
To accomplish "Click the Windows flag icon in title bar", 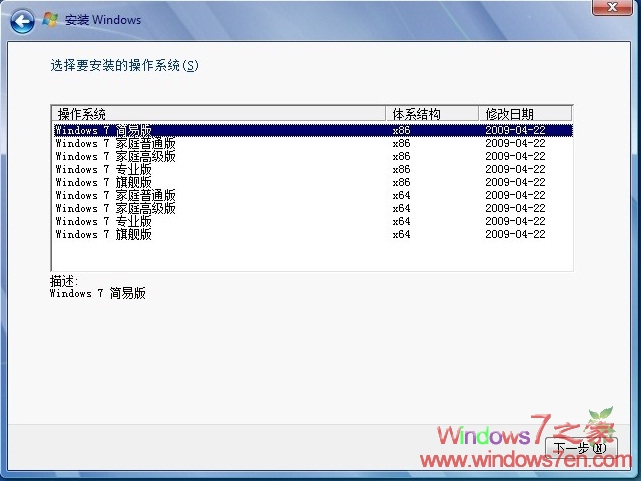I will point(50,19).
